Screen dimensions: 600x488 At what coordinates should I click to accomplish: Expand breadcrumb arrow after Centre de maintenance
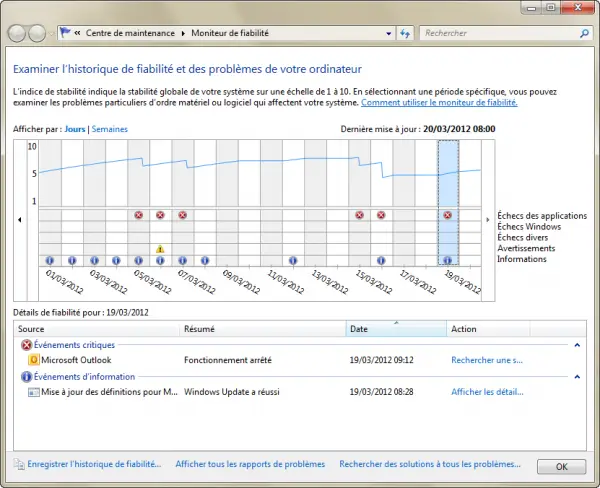point(183,33)
